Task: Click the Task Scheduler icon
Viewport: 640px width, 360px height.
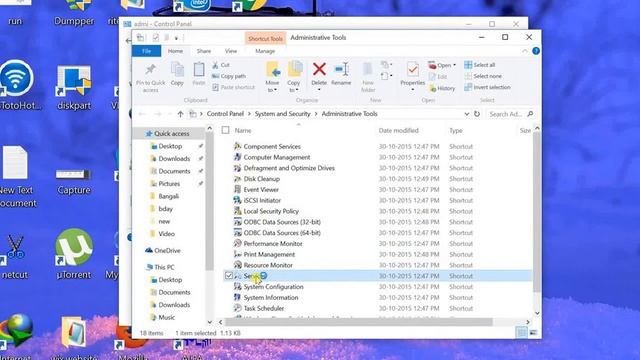Action: click(x=237, y=308)
